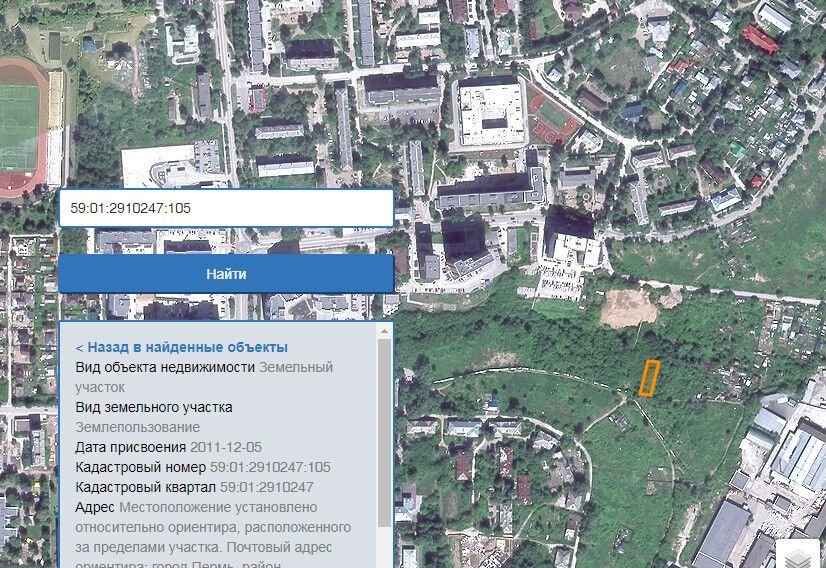Click the Дата присвоения date 2011-12-05
826x568 pixels.
pyautogui.click(x=226, y=447)
